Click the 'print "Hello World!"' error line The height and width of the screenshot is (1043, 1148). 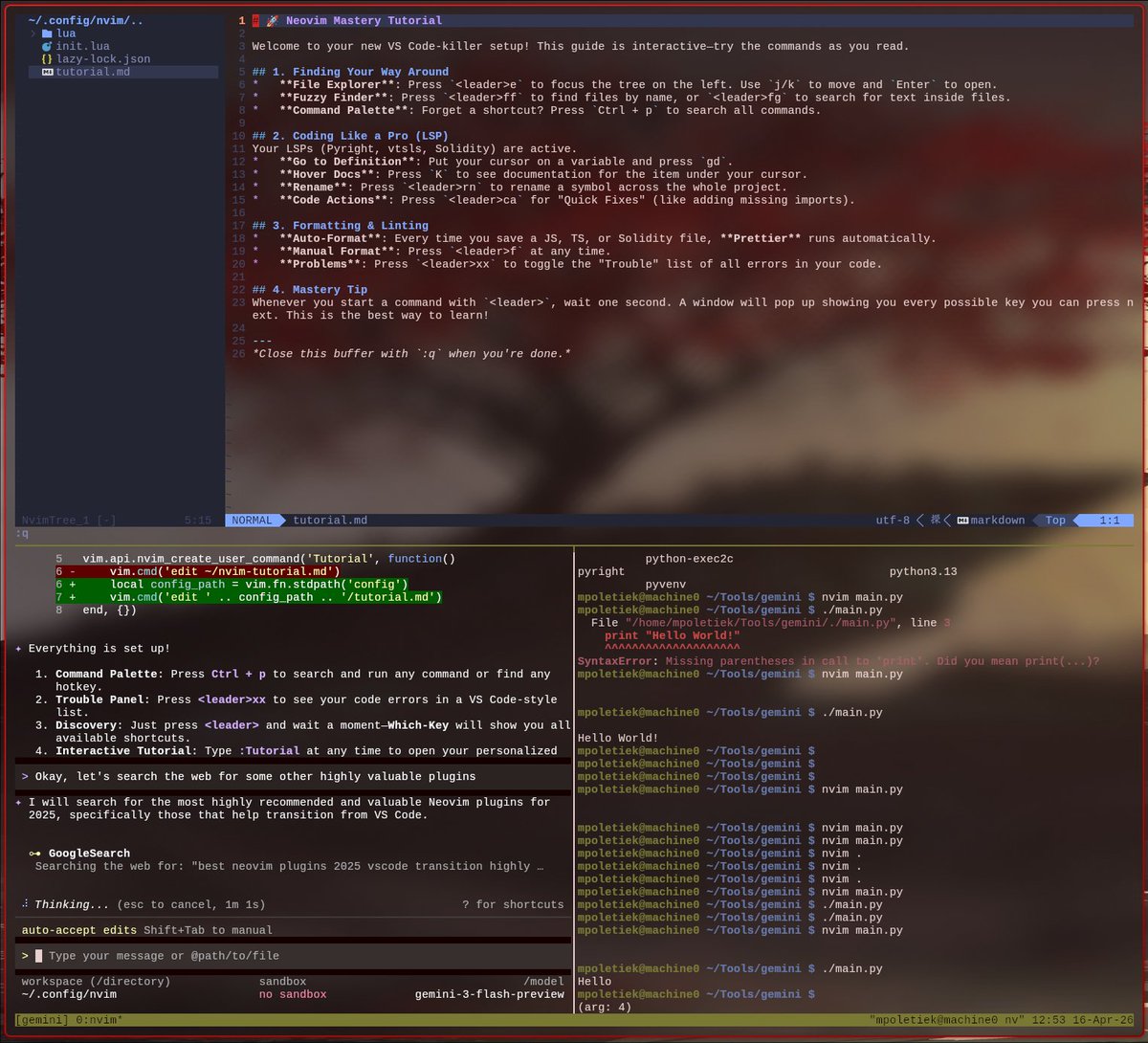click(673, 635)
